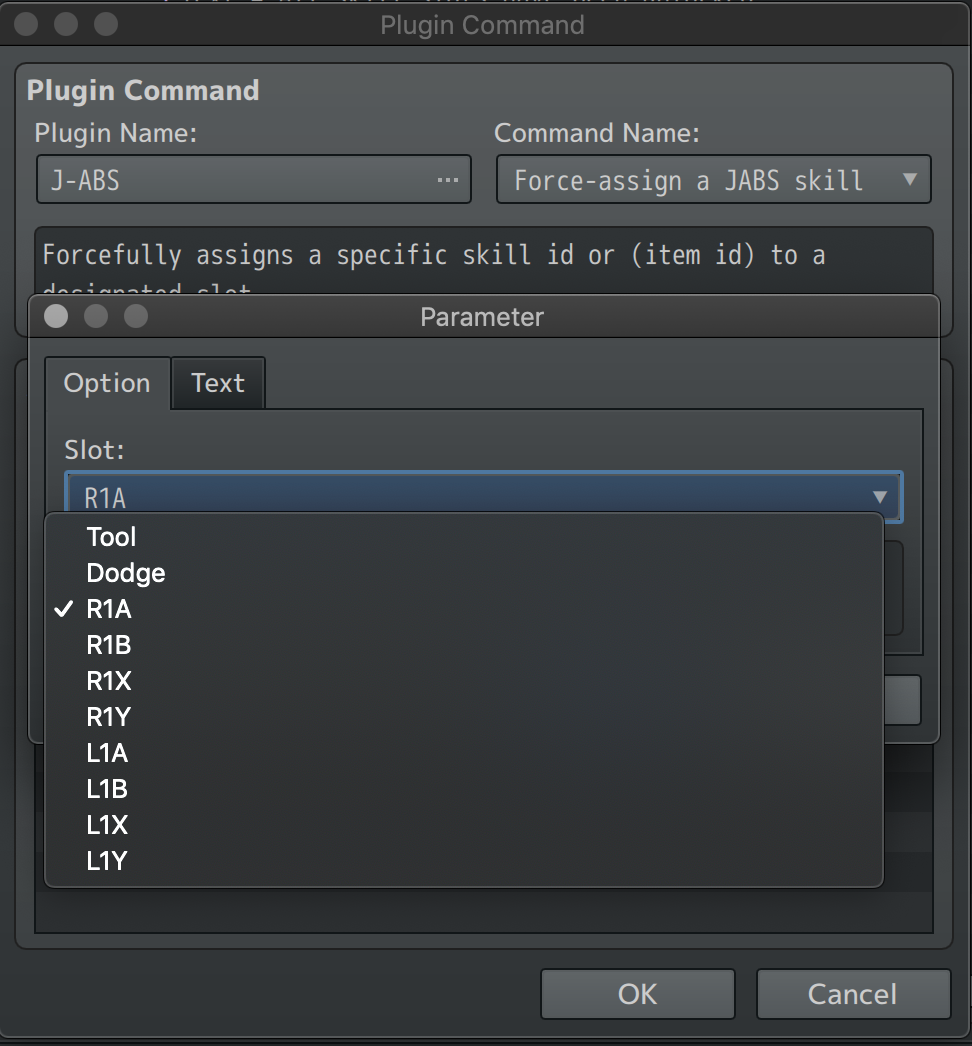Select the L1X slot entry

(x=464, y=825)
